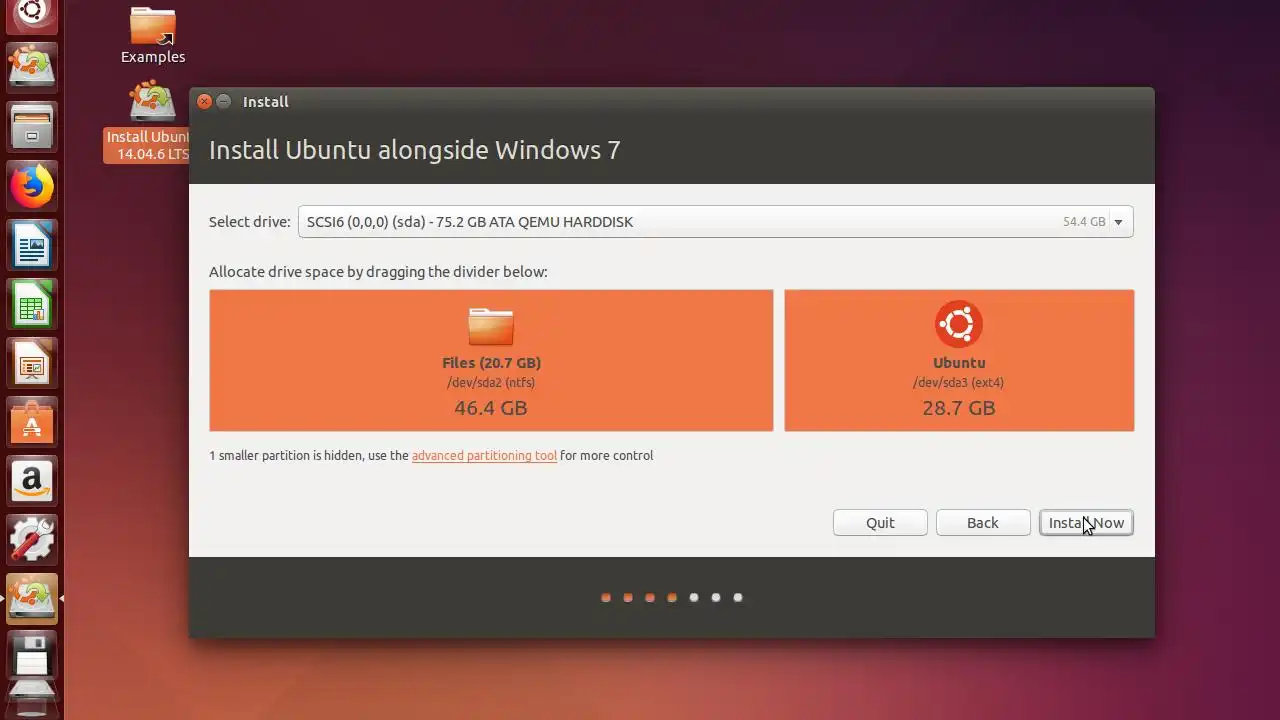Click the 46.4 GB size text
The width and height of the screenshot is (1280, 720).
coord(491,408)
